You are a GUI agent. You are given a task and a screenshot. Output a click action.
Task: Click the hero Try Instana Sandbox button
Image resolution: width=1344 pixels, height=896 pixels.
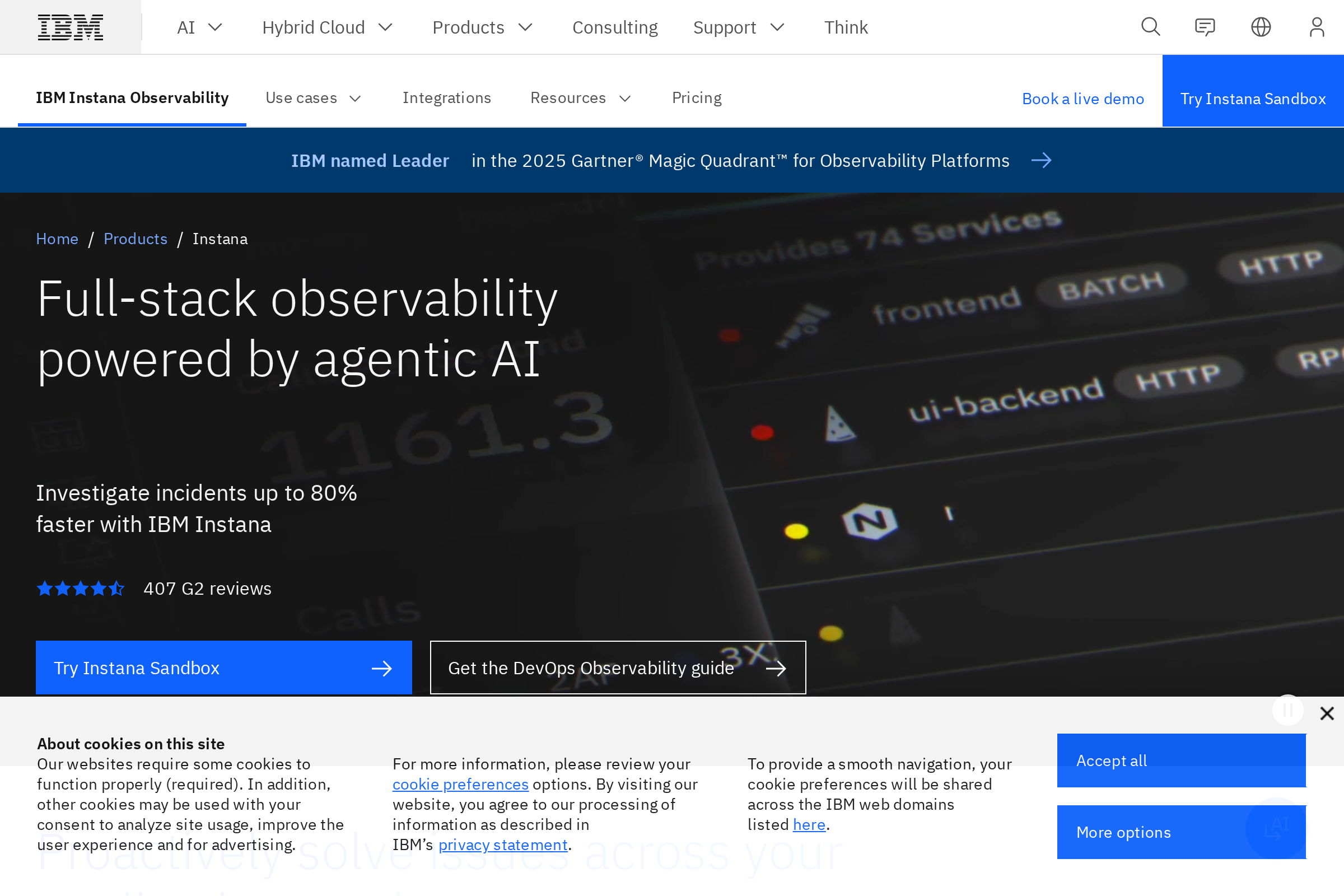(x=223, y=668)
